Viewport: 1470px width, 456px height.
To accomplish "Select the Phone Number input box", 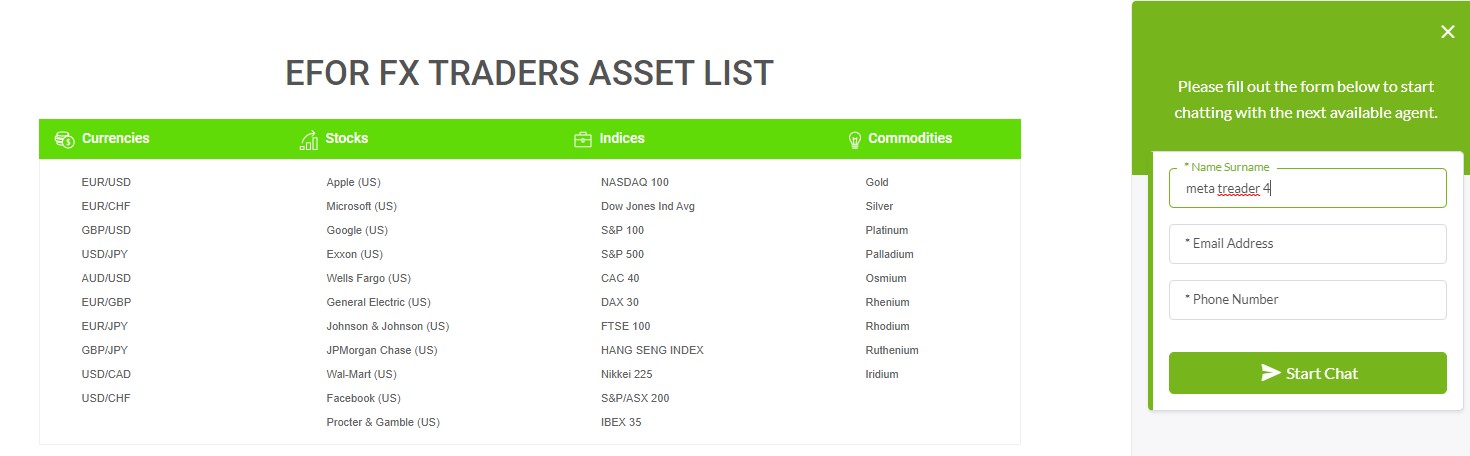I will click(x=1308, y=300).
